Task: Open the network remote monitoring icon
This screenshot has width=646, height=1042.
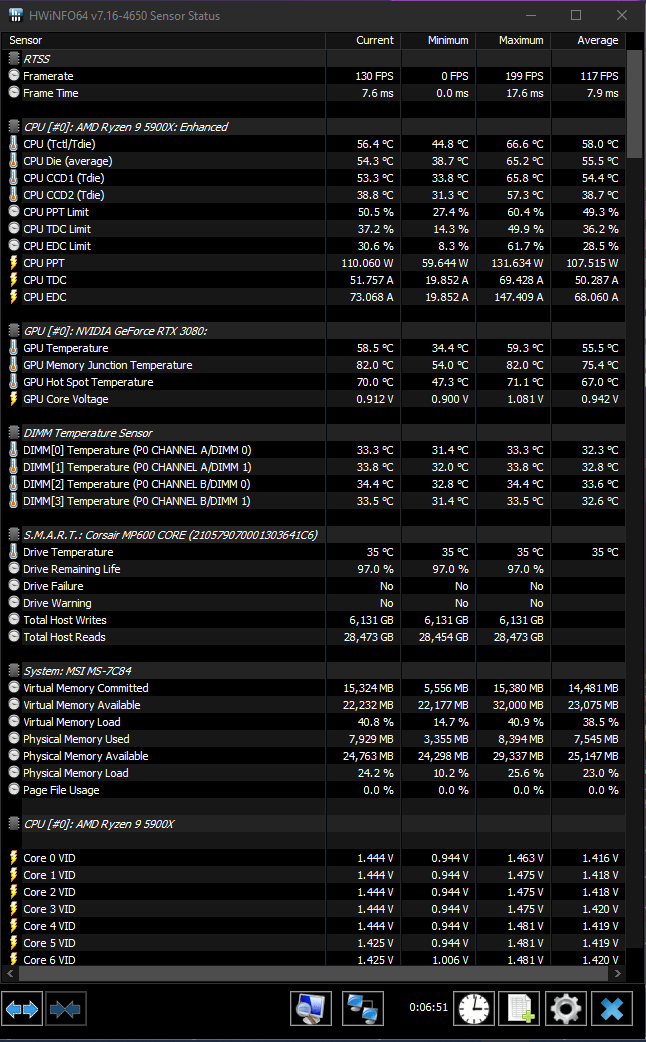Action: coord(363,1009)
